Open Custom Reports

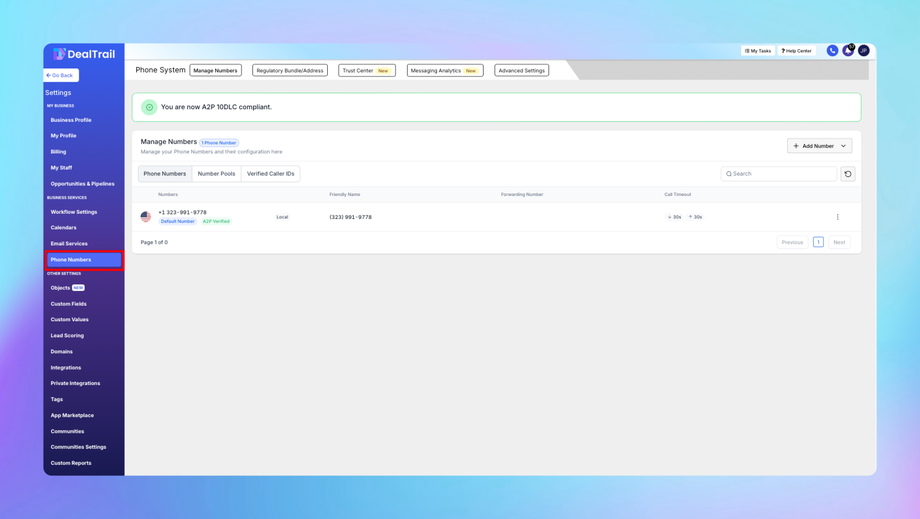pos(71,463)
